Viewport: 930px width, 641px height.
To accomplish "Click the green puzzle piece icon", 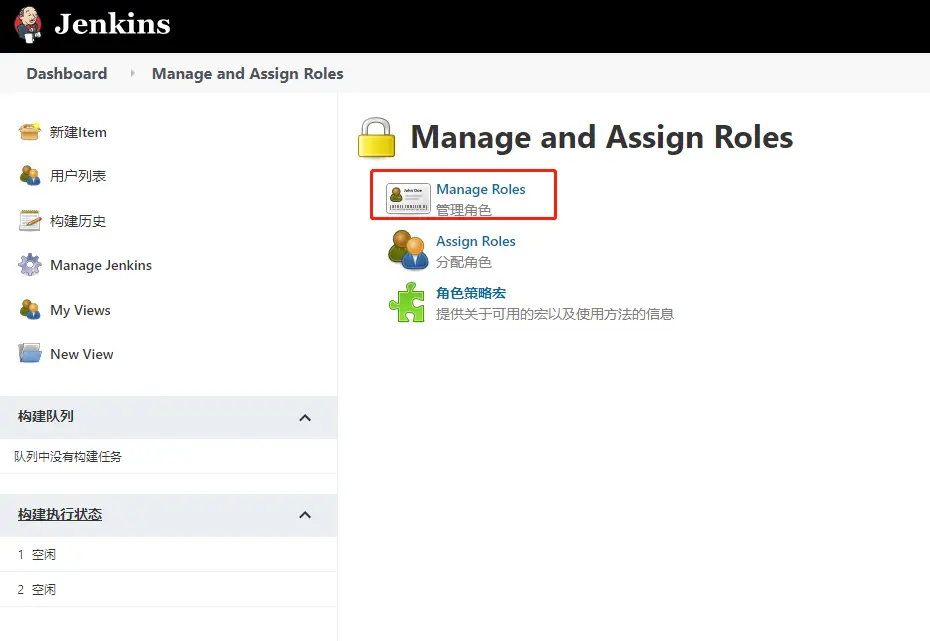I will [407, 302].
